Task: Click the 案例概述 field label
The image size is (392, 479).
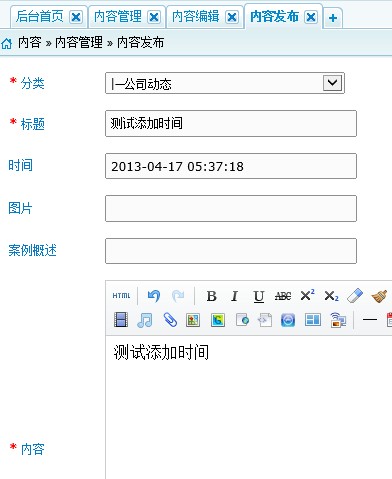Action: point(32,250)
